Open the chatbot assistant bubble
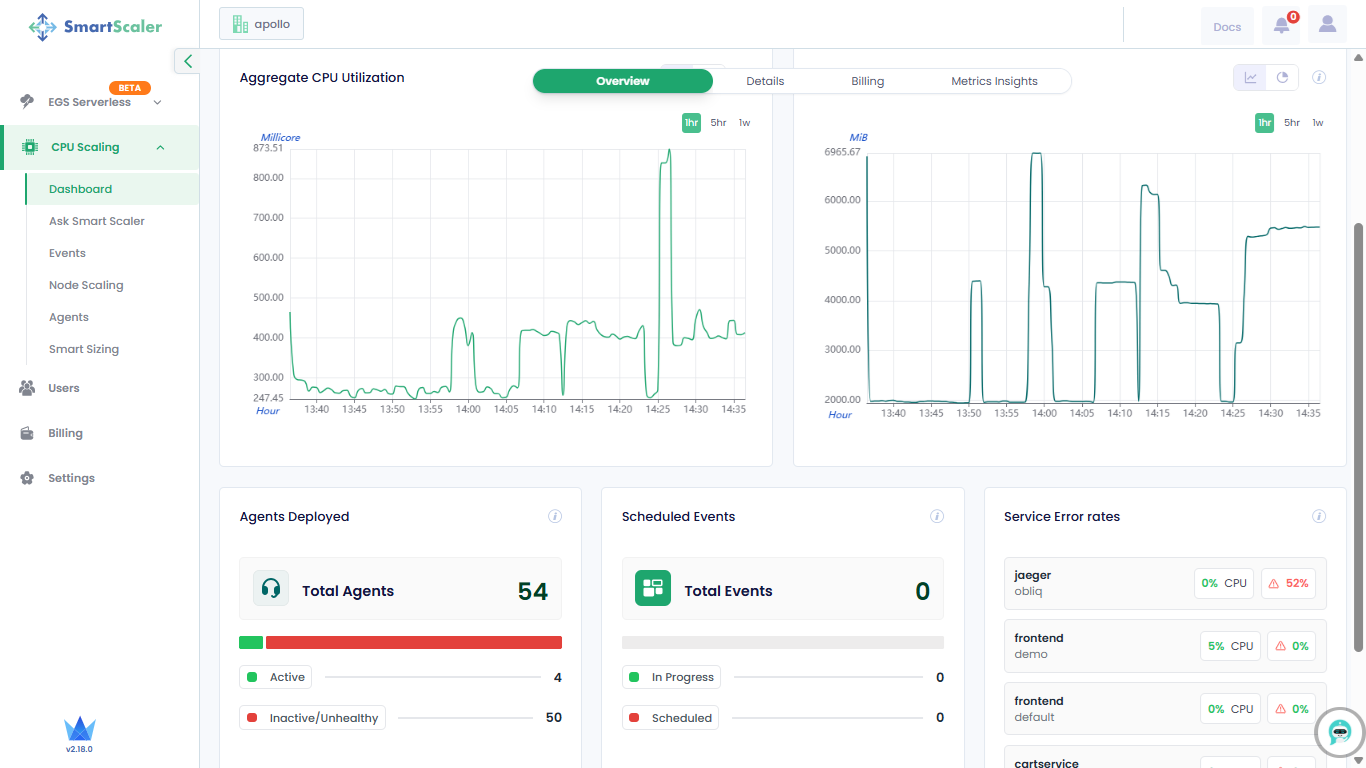This screenshot has width=1366, height=768. point(1340,733)
